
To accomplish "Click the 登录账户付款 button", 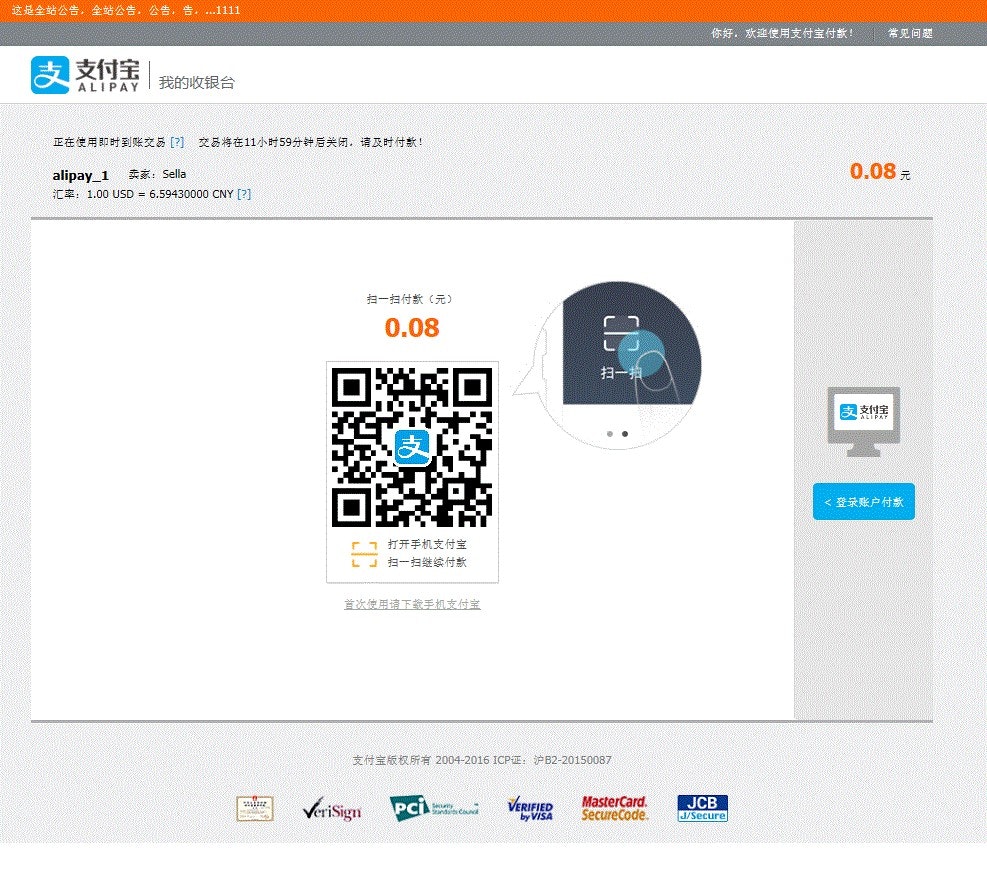I will coord(864,502).
